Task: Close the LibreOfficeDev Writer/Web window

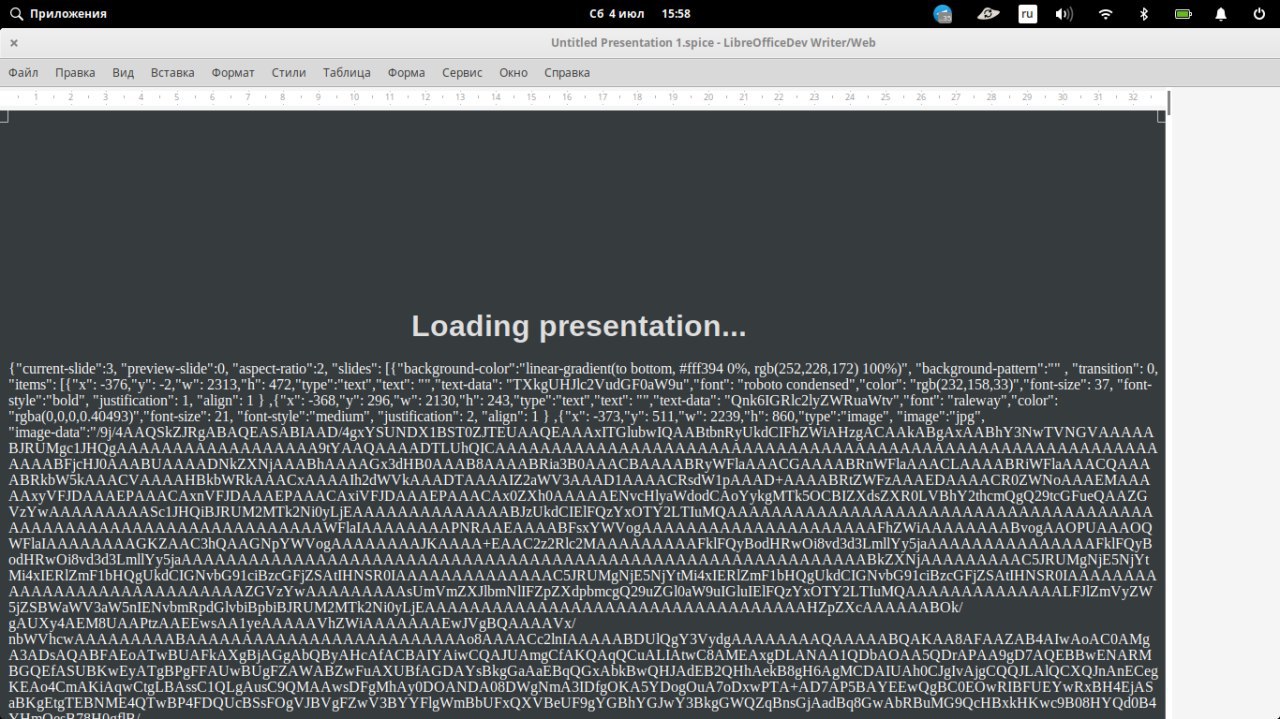Action: (14, 43)
